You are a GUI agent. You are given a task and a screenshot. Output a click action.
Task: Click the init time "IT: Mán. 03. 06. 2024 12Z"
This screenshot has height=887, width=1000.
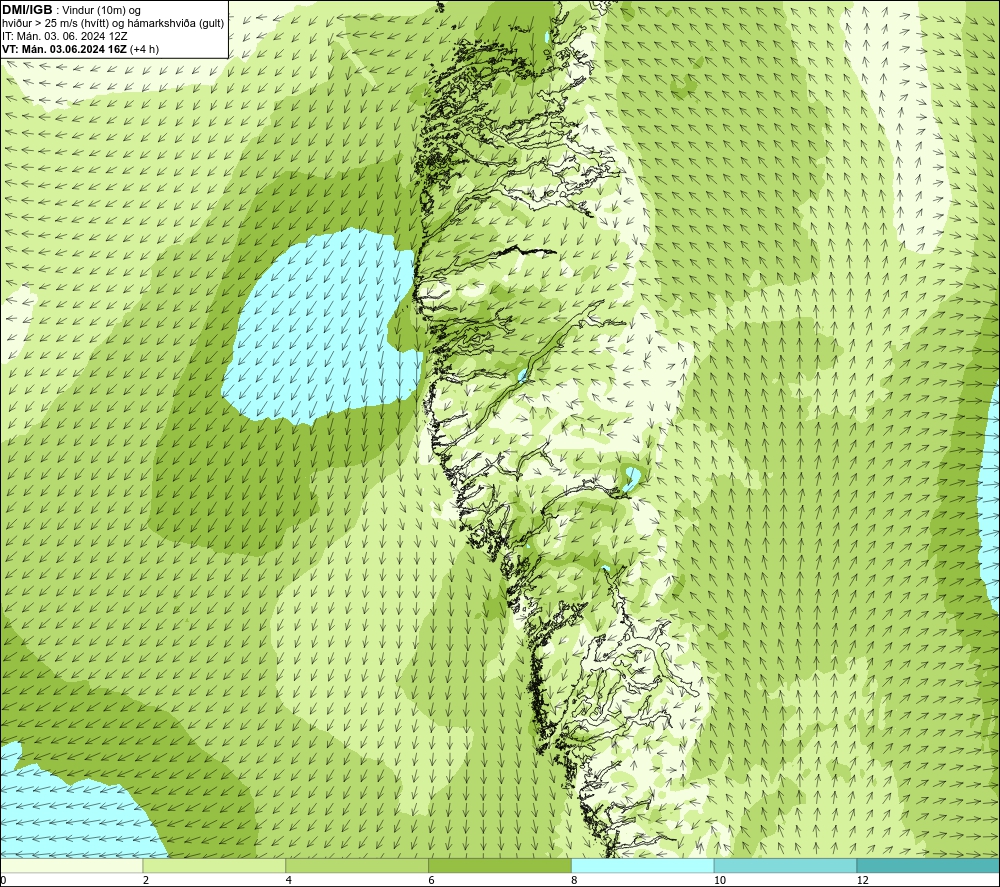[65, 36]
